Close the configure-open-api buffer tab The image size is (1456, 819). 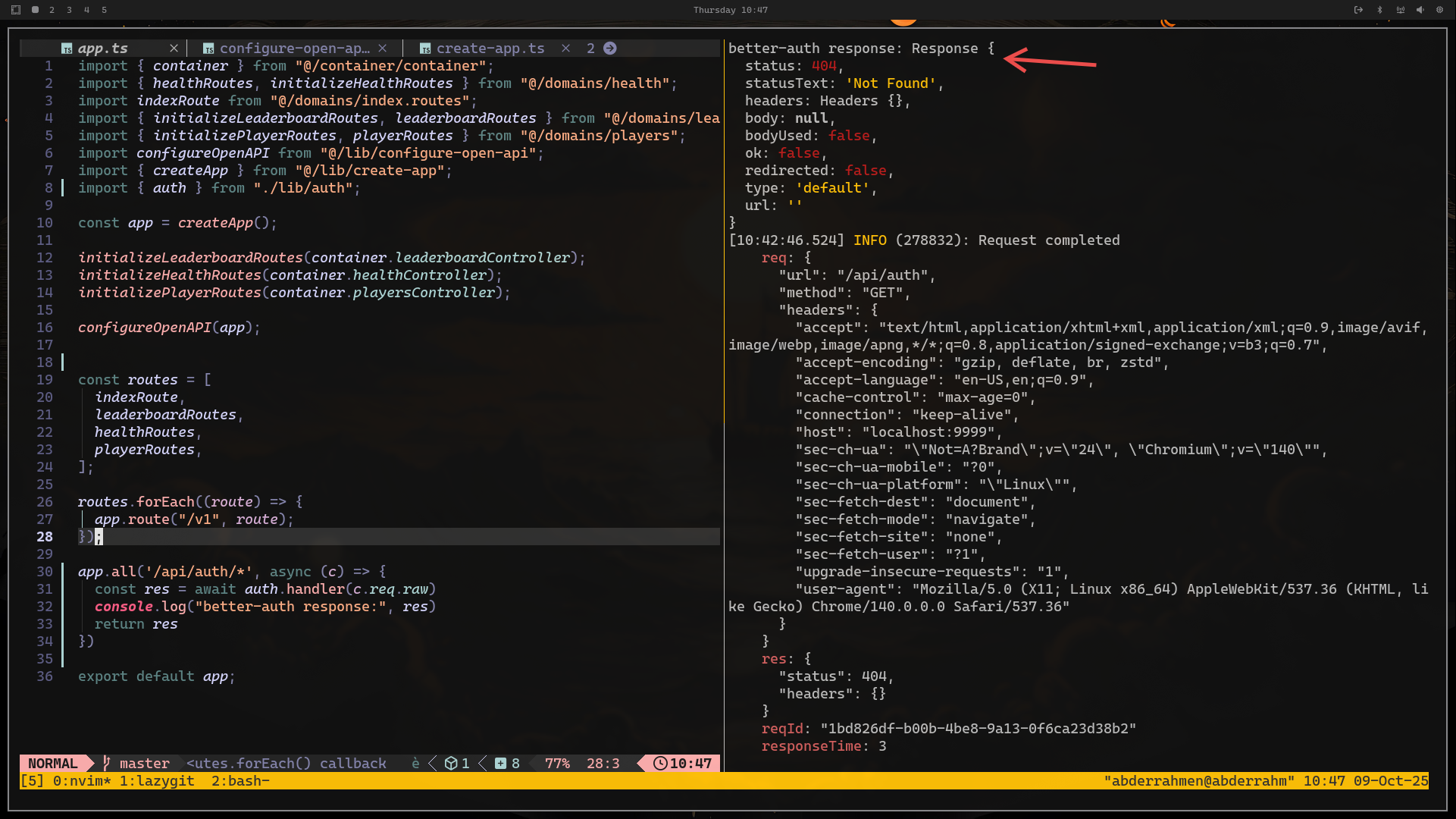pyautogui.click(x=383, y=49)
